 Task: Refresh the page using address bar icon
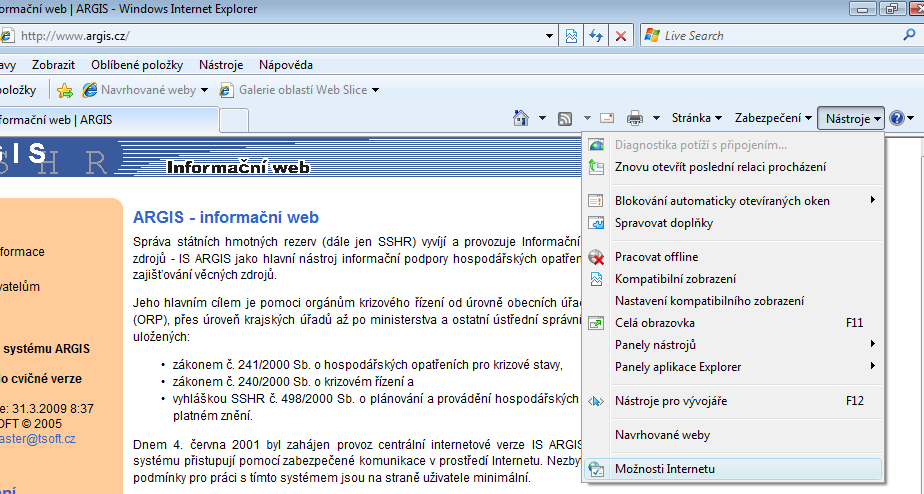coord(596,35)
